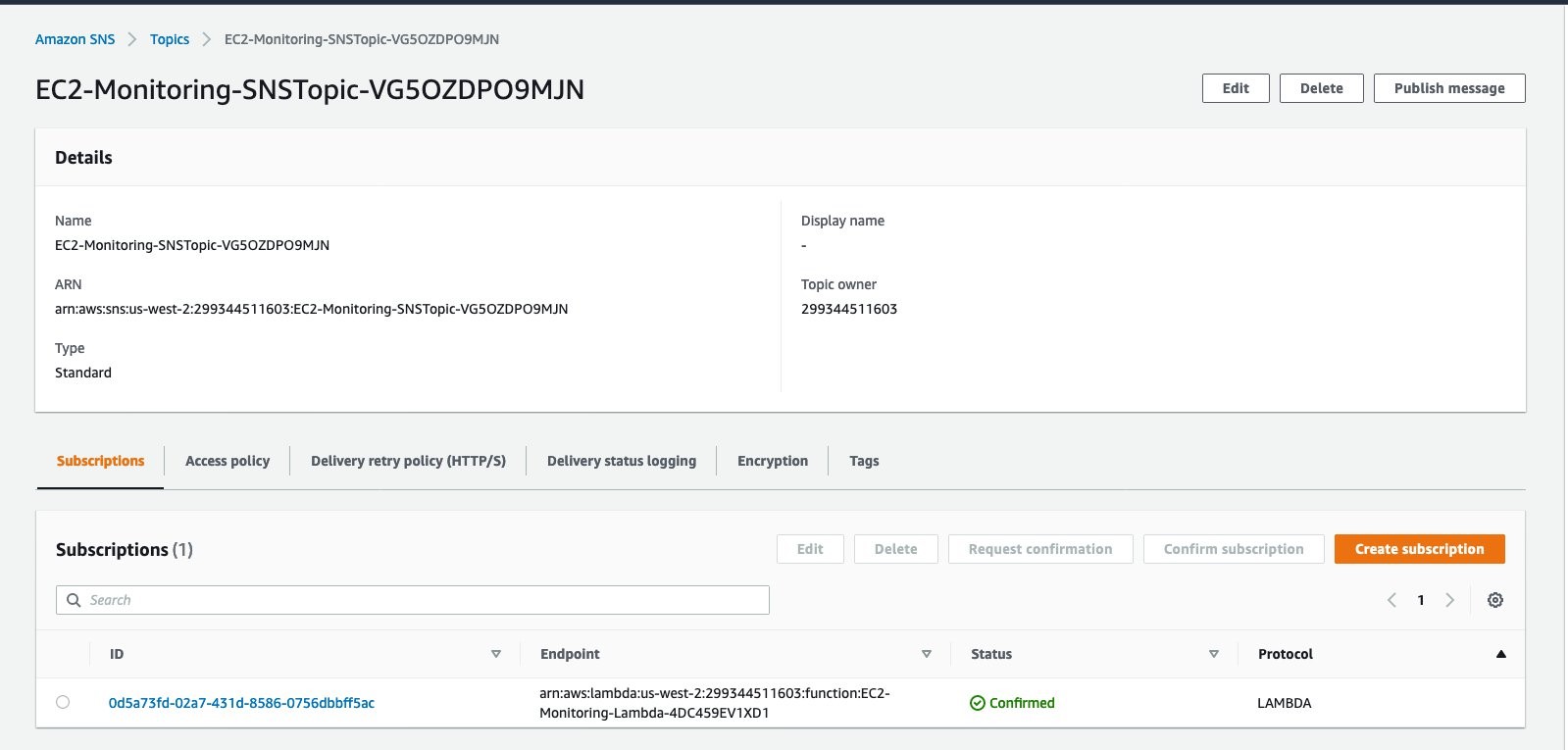Click the topic Delete button
The height and width of the screenshot is (750, 1568).
coord(1322,88)
